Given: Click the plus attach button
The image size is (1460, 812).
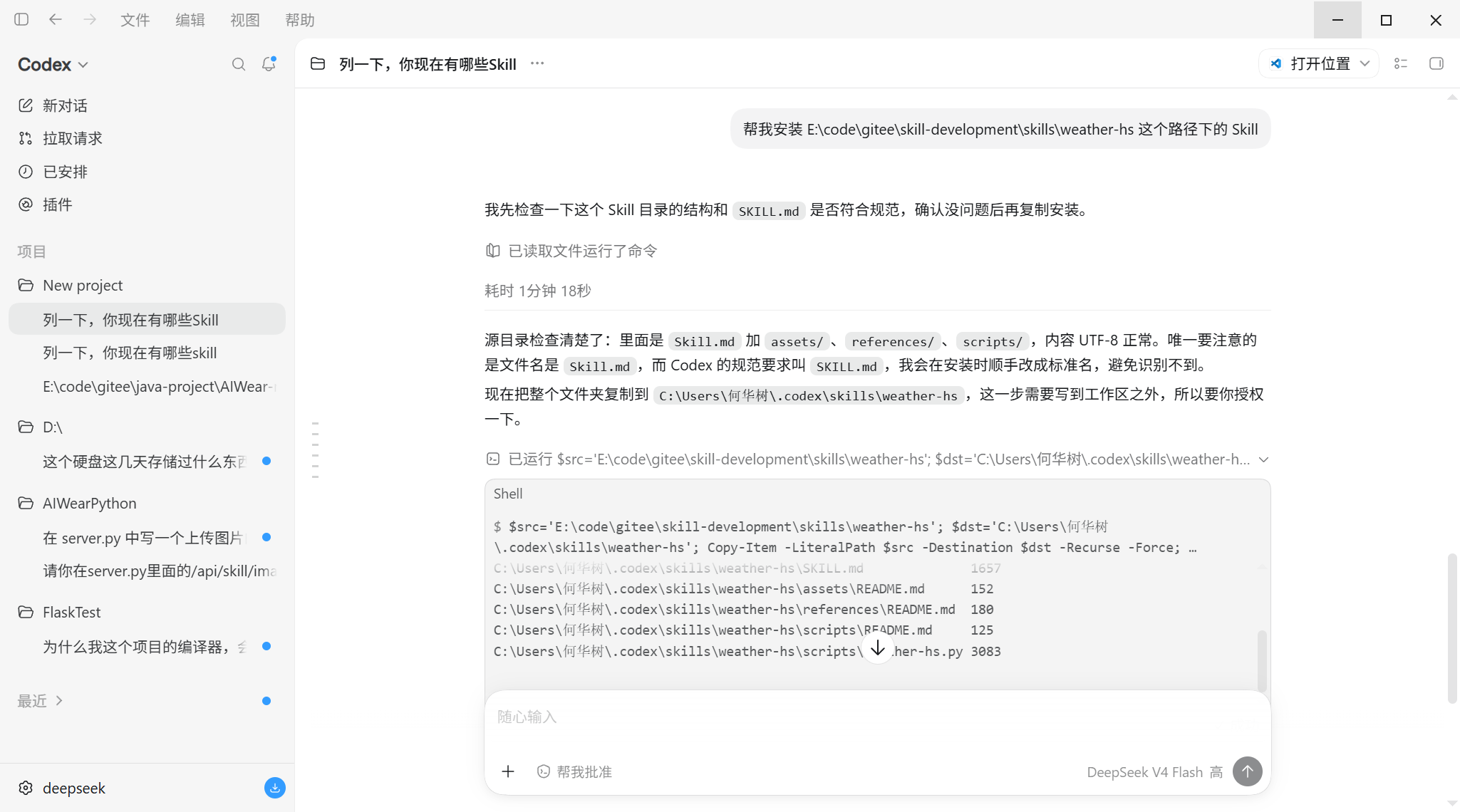Looking at the screenshot, I should pos(508,771).
